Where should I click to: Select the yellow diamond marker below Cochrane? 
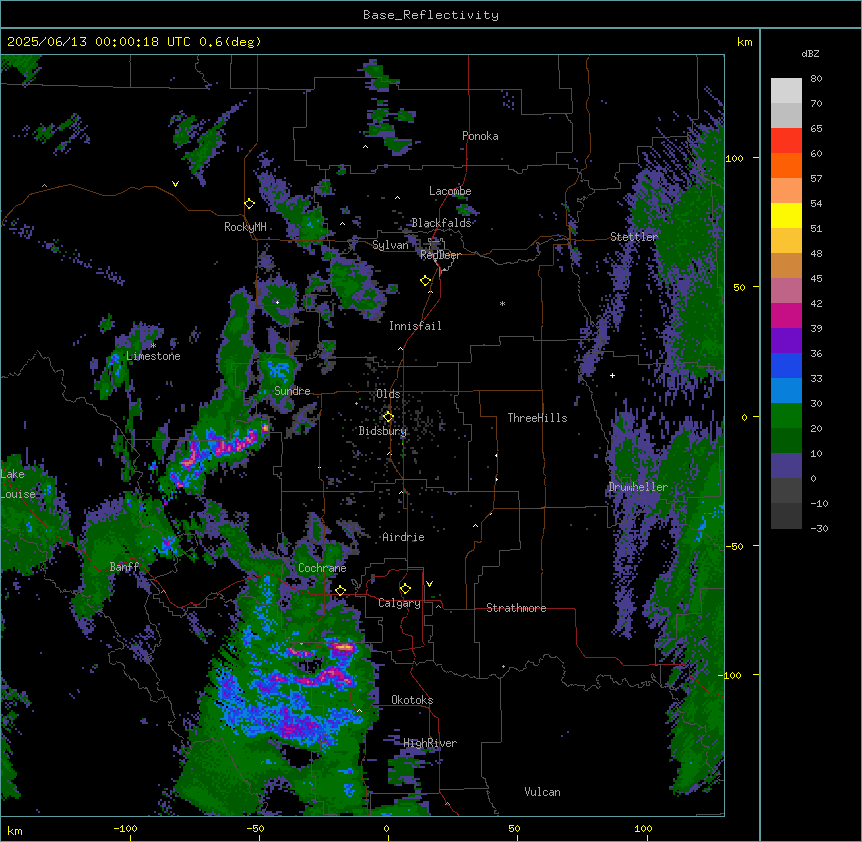click(x=340, y=591)
